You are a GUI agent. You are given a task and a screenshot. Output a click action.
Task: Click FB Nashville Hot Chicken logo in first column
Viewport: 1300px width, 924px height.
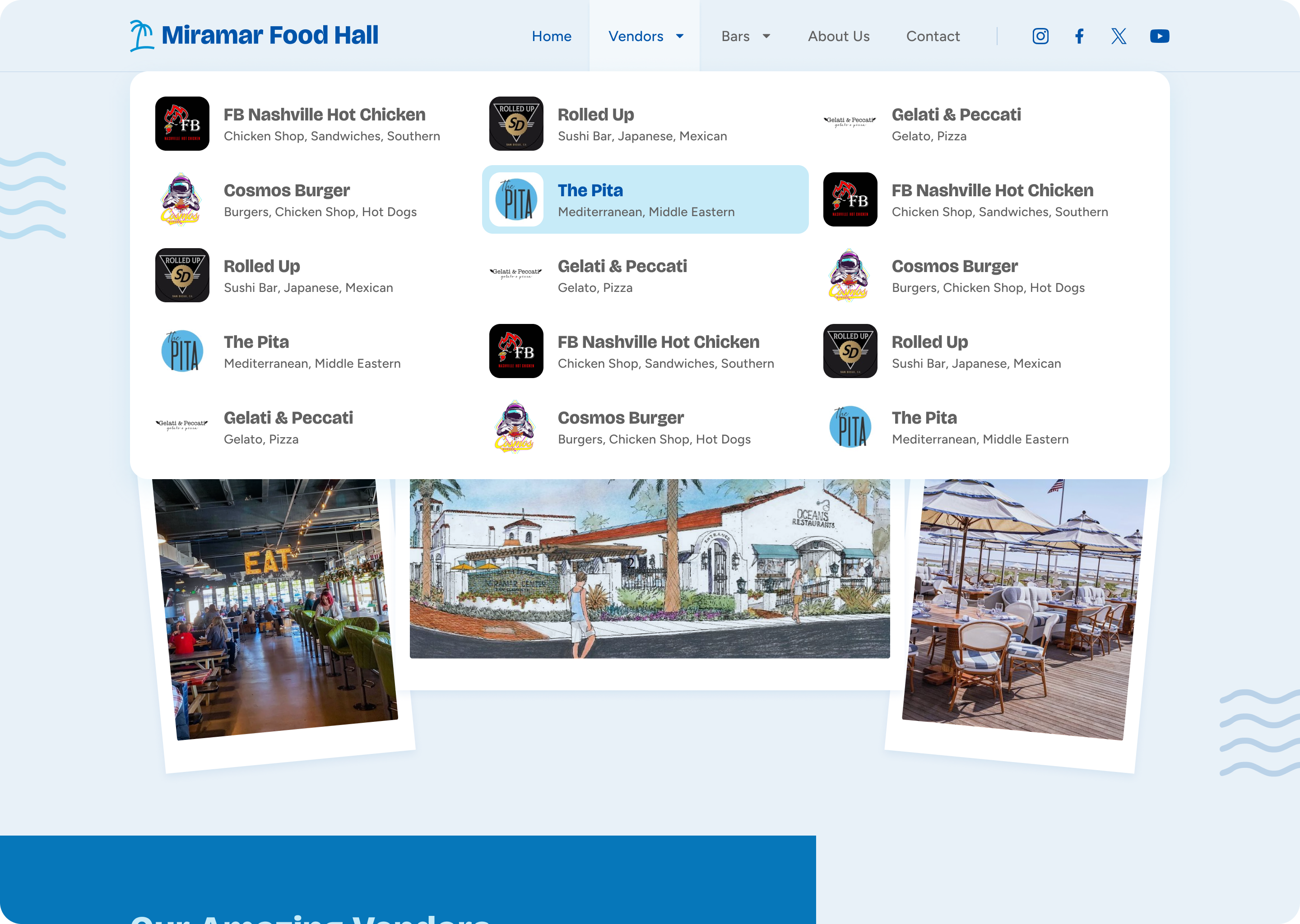click(182, 124)
